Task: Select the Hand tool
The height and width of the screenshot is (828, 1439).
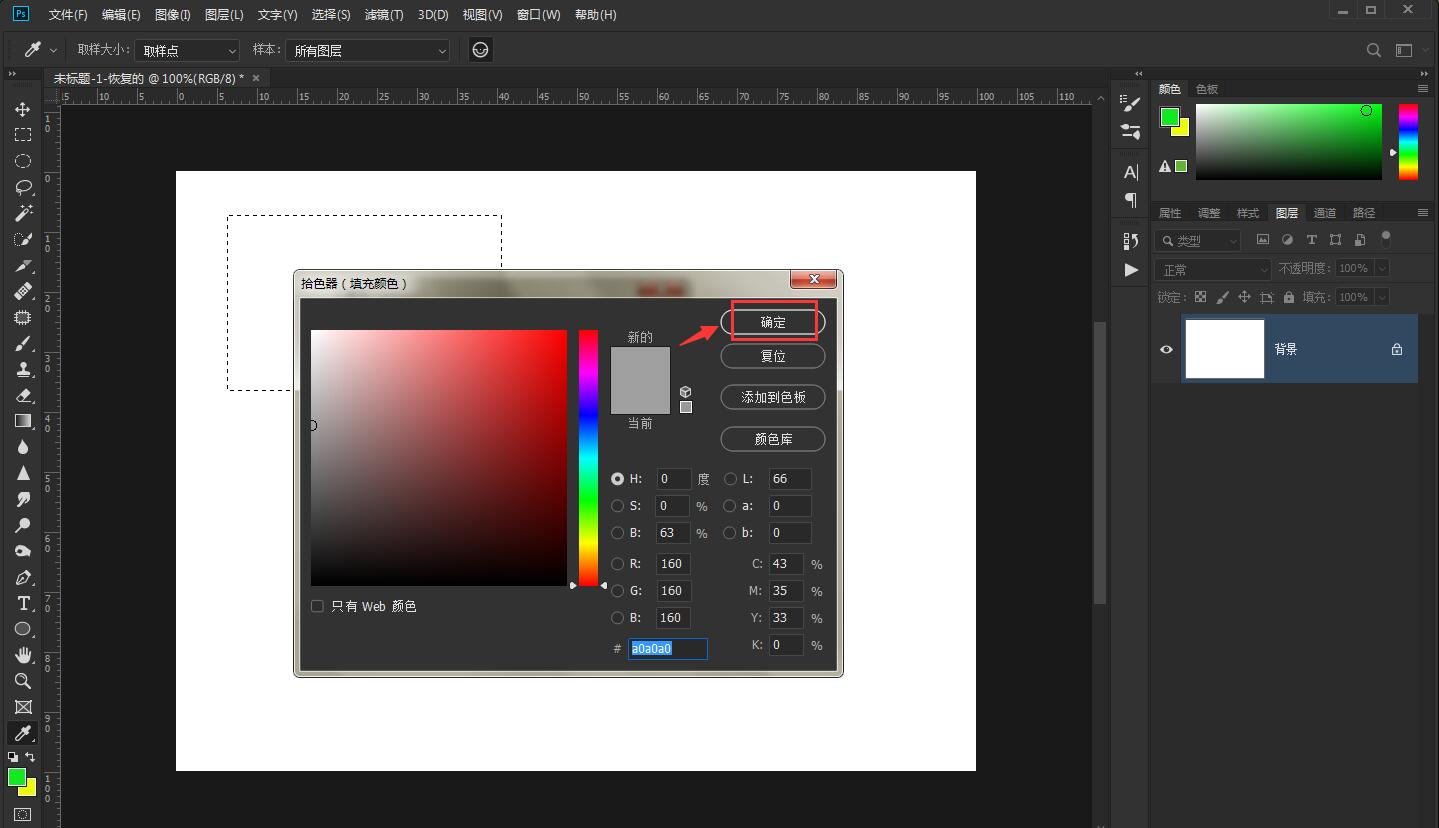Action: [x=22, y=655]
